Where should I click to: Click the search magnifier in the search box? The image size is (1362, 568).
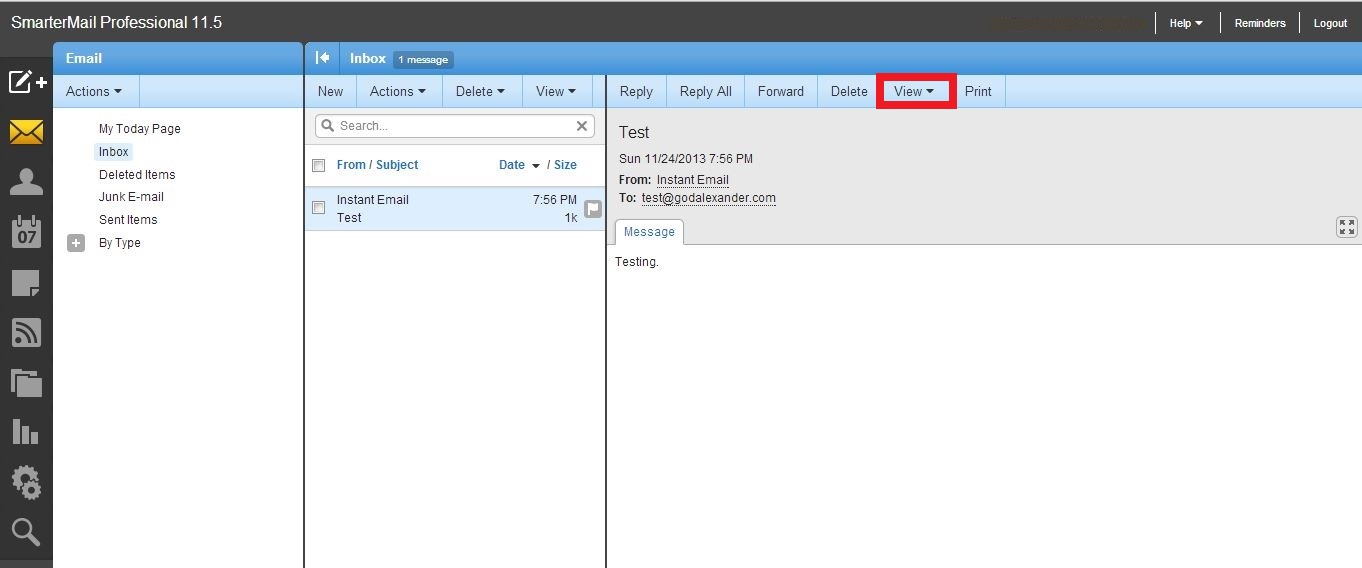point(327,126)
